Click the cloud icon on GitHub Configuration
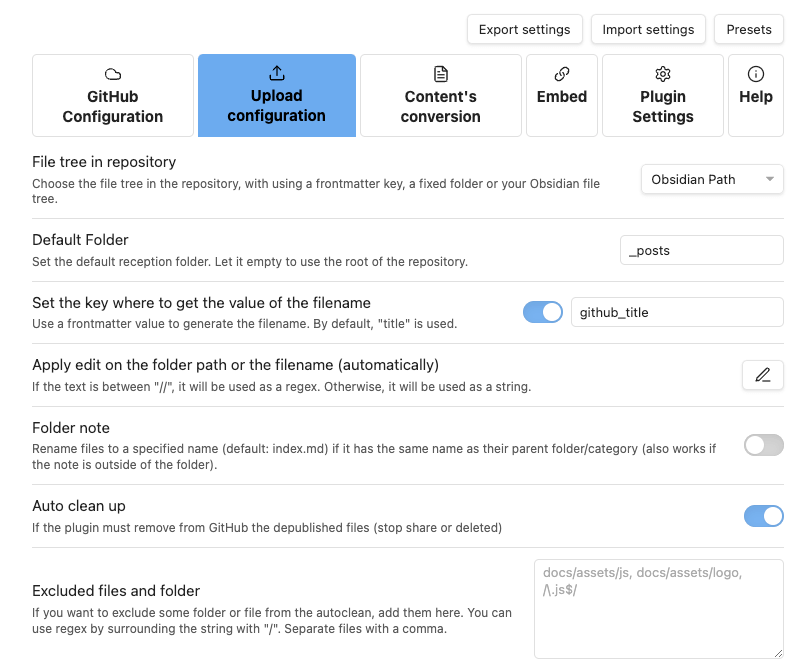Image resolution: width=796 pixels, height=668 pixels. tap(113, 74)
